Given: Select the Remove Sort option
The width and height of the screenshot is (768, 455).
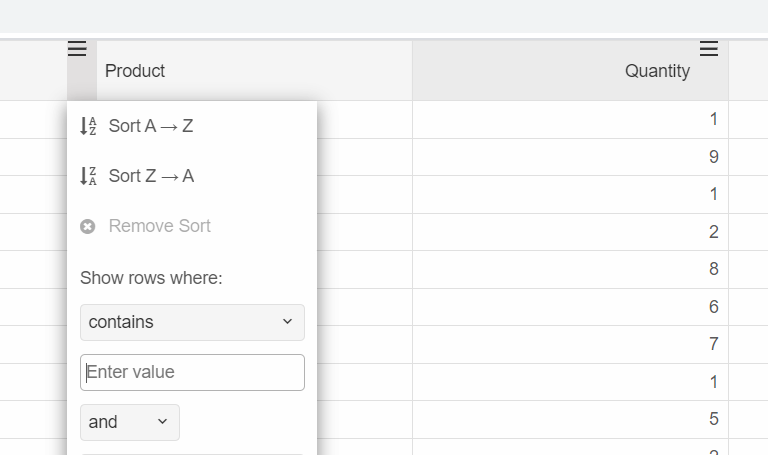Looking at the screenshot, I should tap(192, 226).
